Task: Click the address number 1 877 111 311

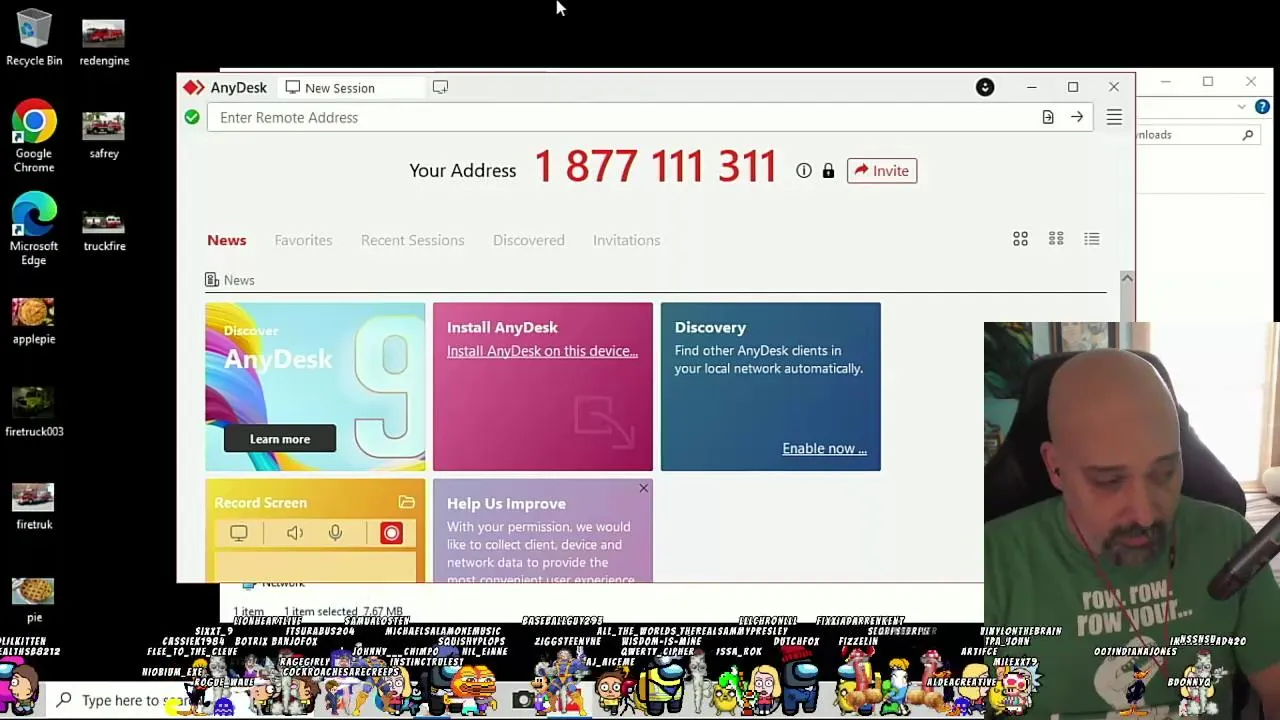Action: point(655,167)
